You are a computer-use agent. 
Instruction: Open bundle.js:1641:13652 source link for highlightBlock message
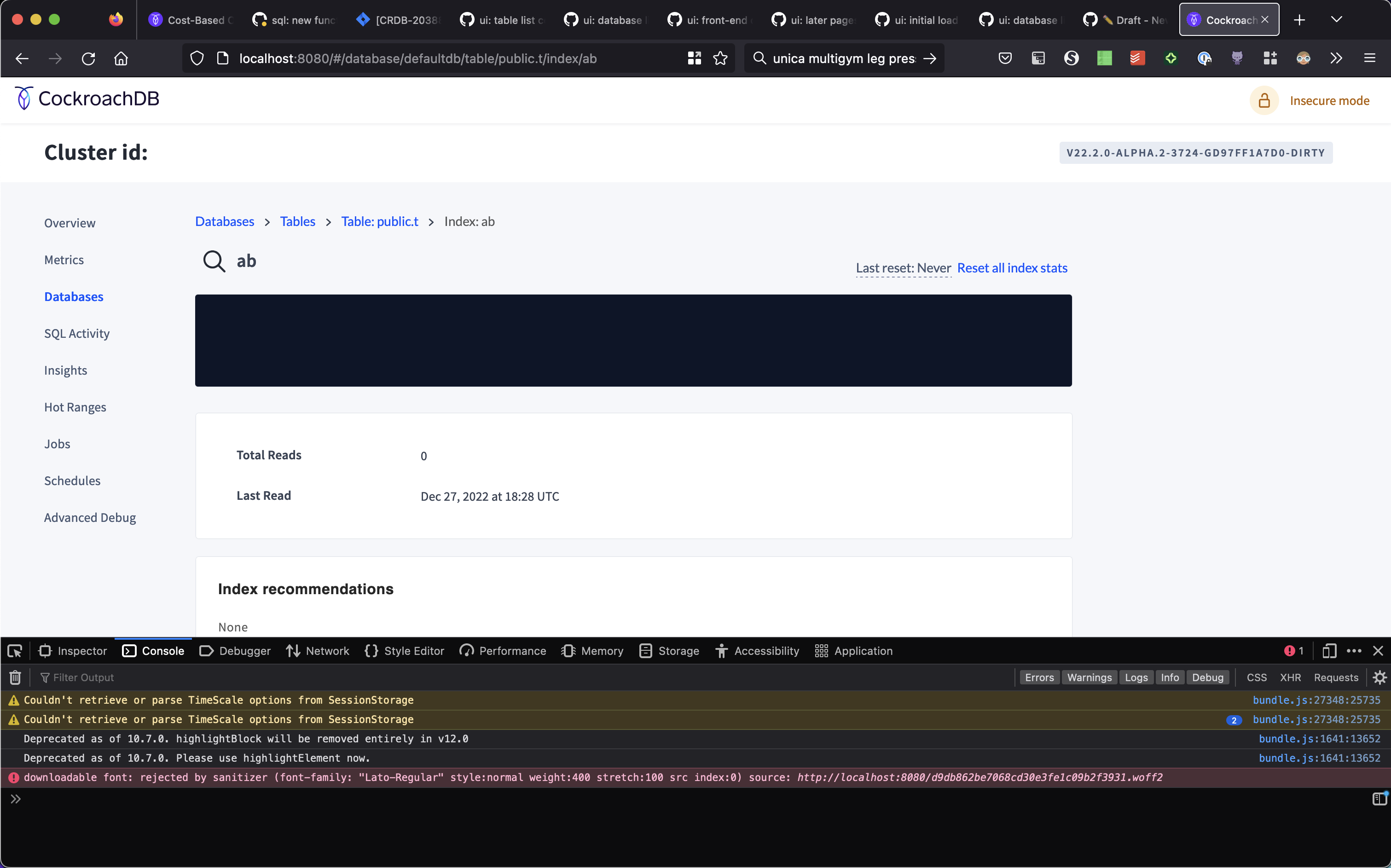point(1319,739)
